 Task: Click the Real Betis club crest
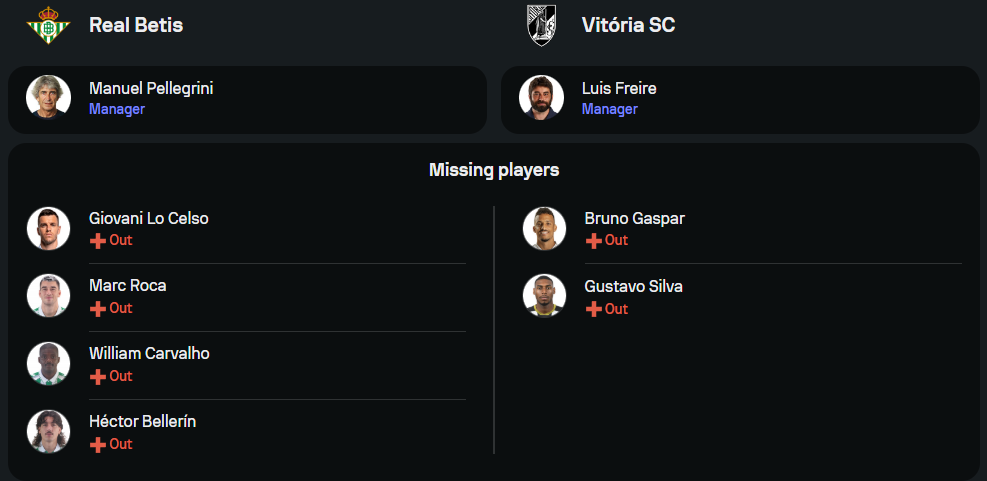tap(48, 26)
